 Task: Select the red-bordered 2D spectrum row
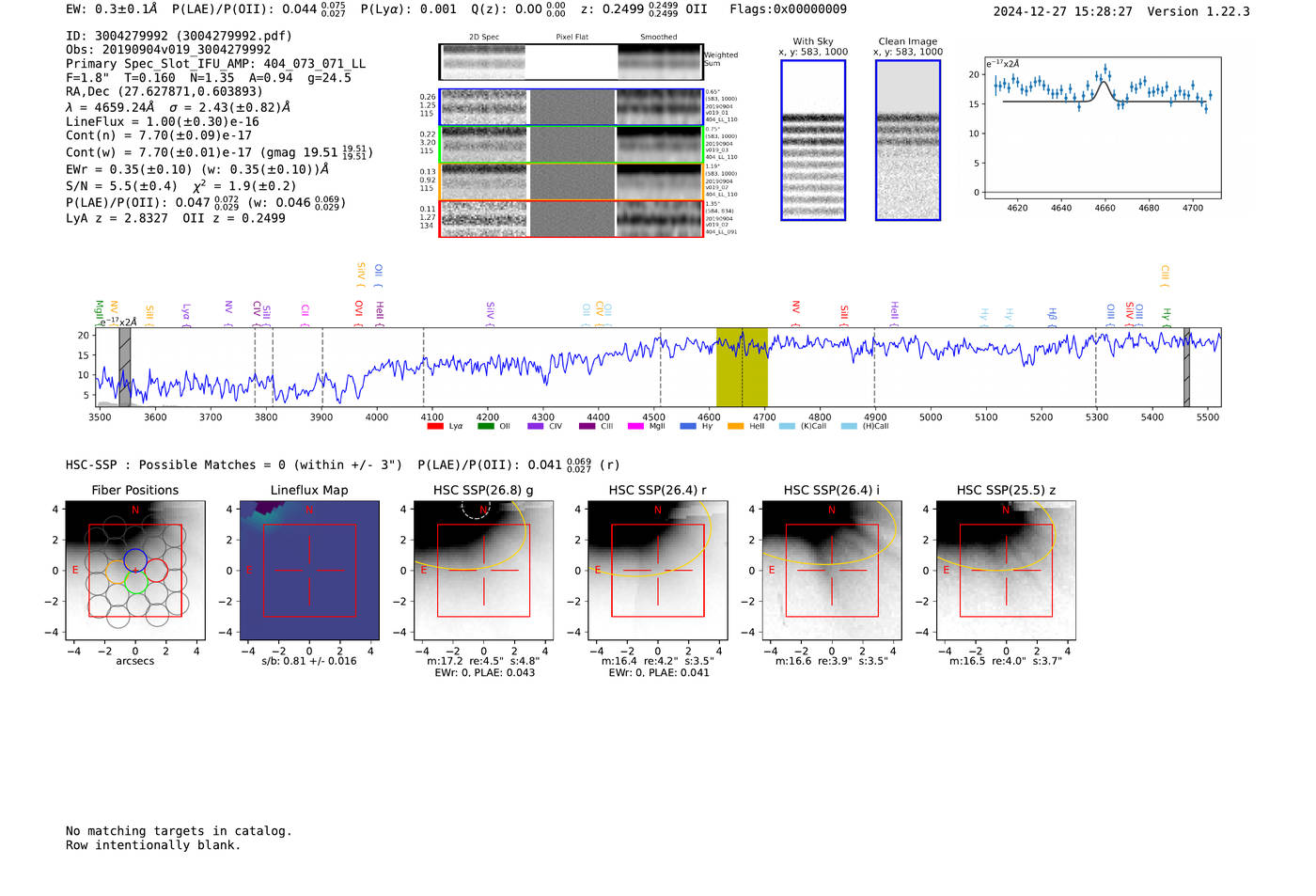tap(571, 218)
